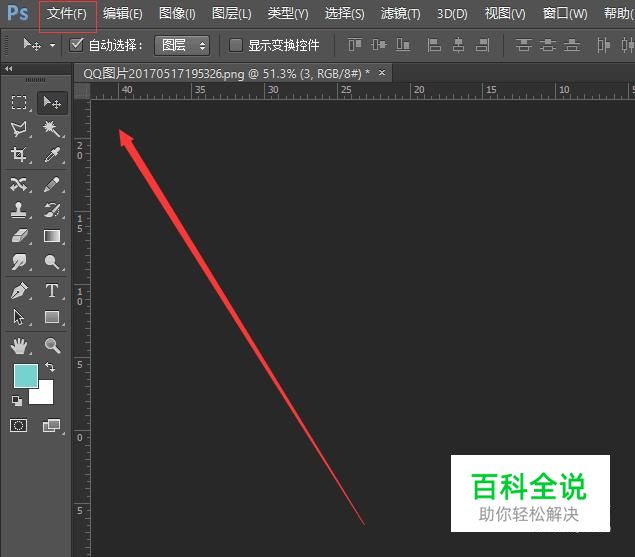Select the Smudge tool

pos(19,262)
